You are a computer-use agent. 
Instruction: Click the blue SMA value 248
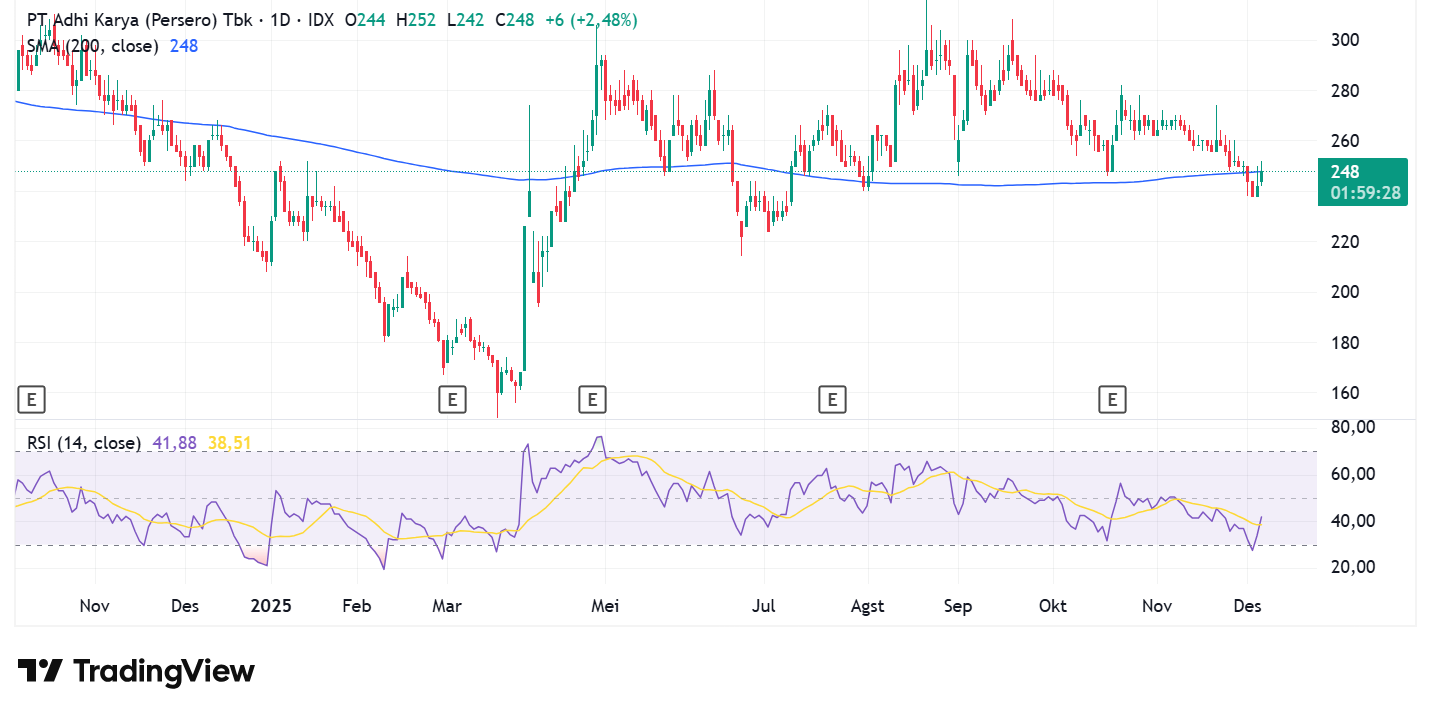(184, 46)
